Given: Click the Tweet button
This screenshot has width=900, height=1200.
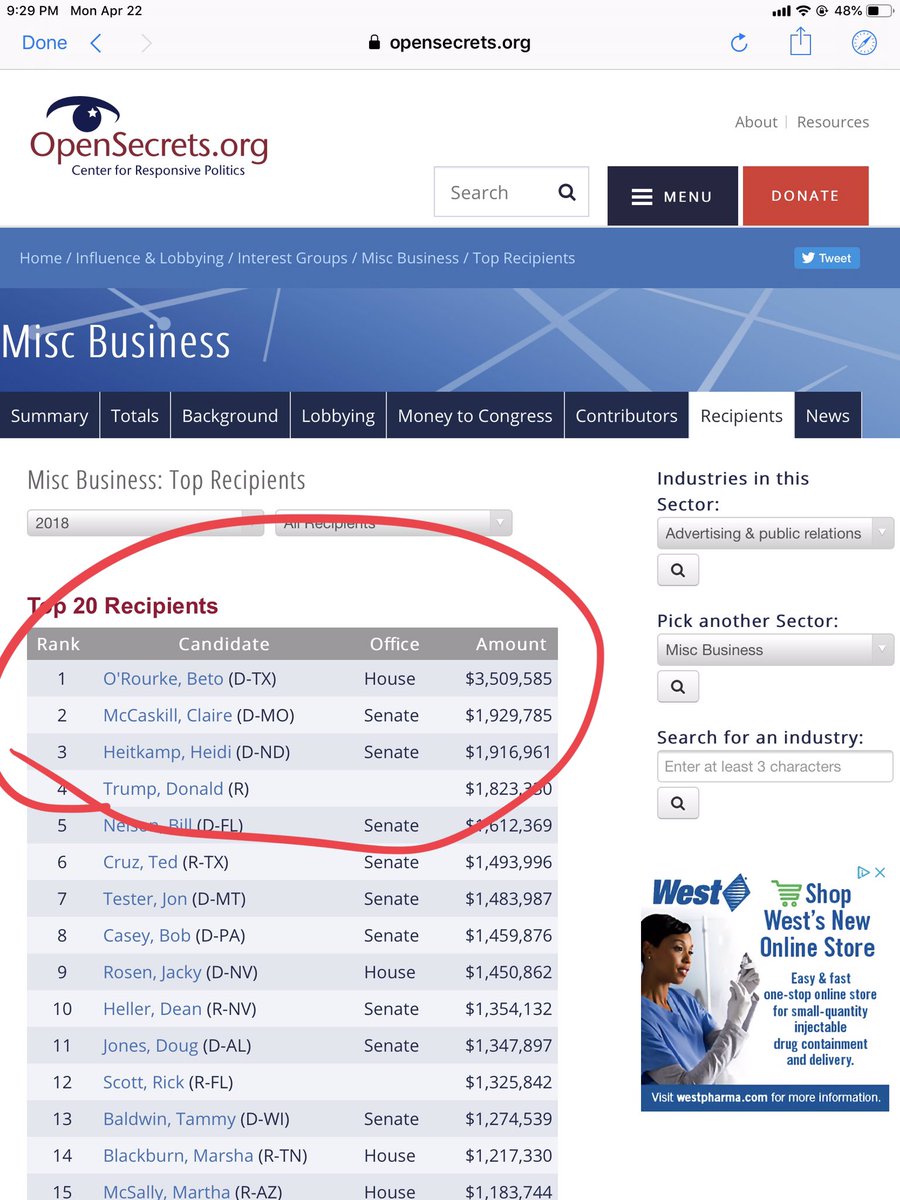Looking at the screenshot, I should click(827, 258).
